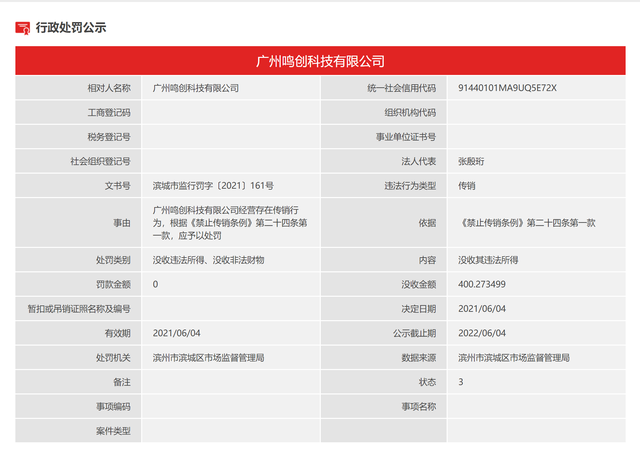The width and height of the screenshot is (640, 456).
Task: Click the 组织机构代码 label
Action: pyautogui.click(x=410, y=113)
